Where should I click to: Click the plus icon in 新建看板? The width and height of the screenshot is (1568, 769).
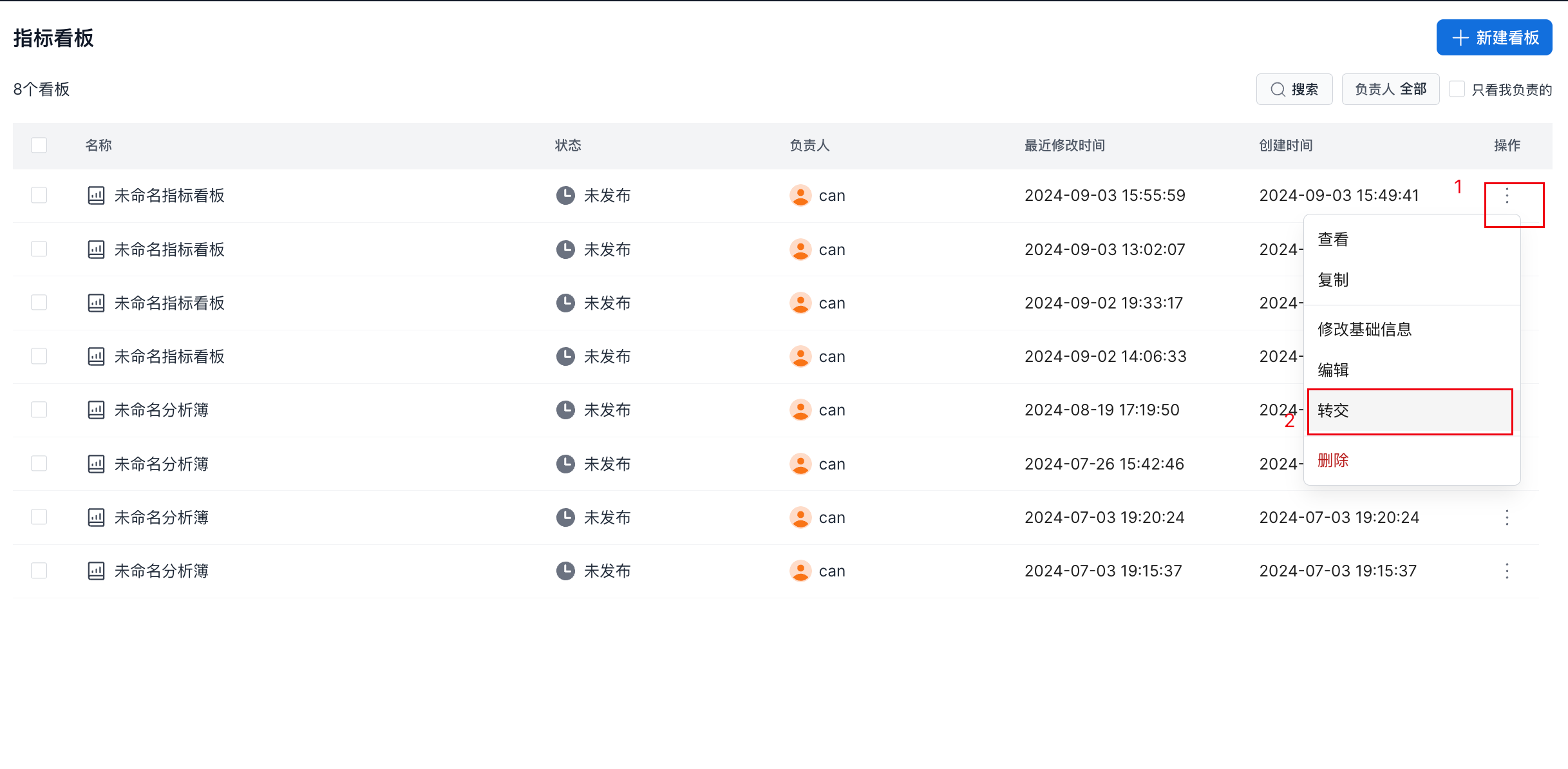pyautogui.click(x=1460, y=38)
